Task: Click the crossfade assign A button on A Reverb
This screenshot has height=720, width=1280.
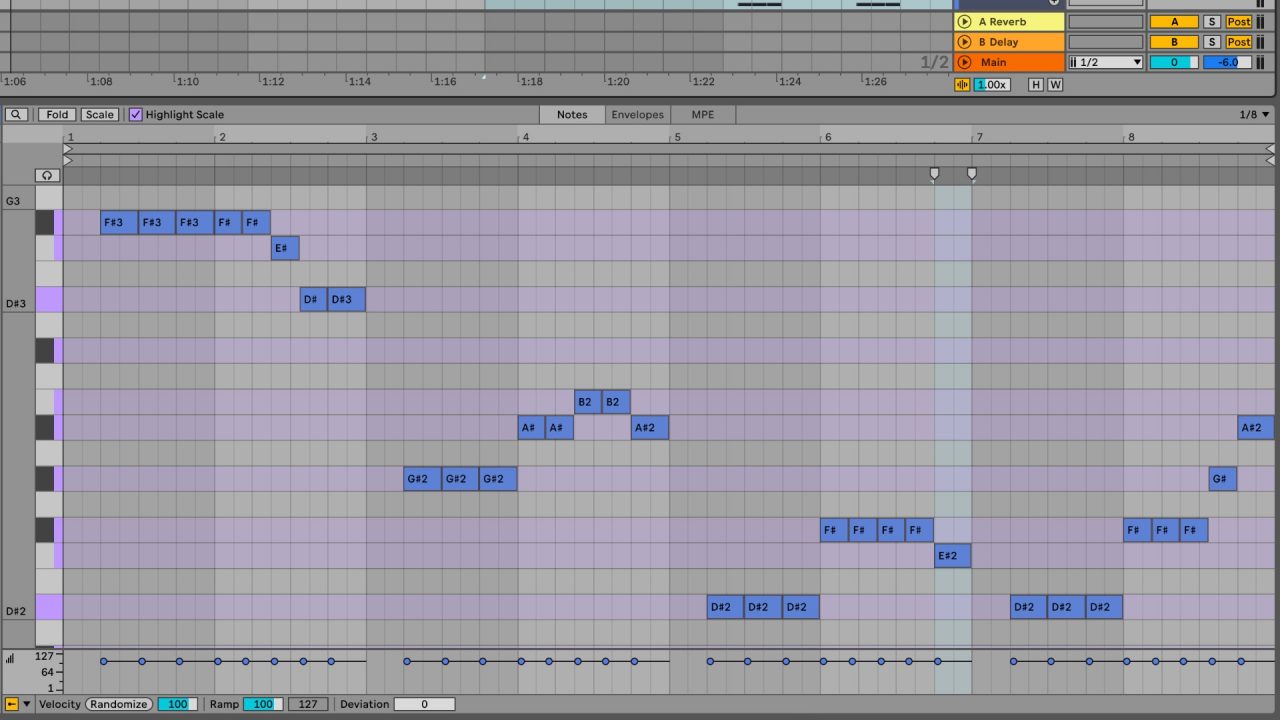Action: (1175, 20)
